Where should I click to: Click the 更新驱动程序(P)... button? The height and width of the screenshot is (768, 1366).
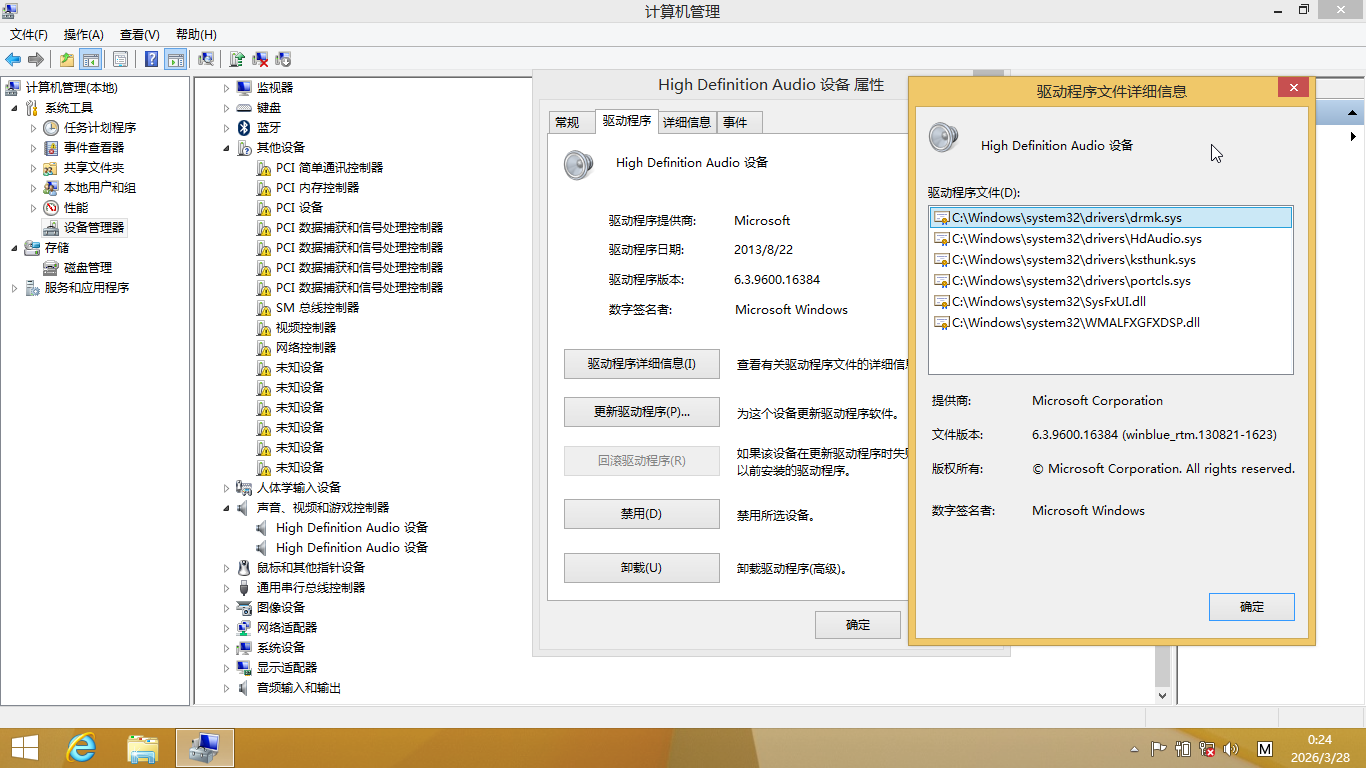(641, 412)
